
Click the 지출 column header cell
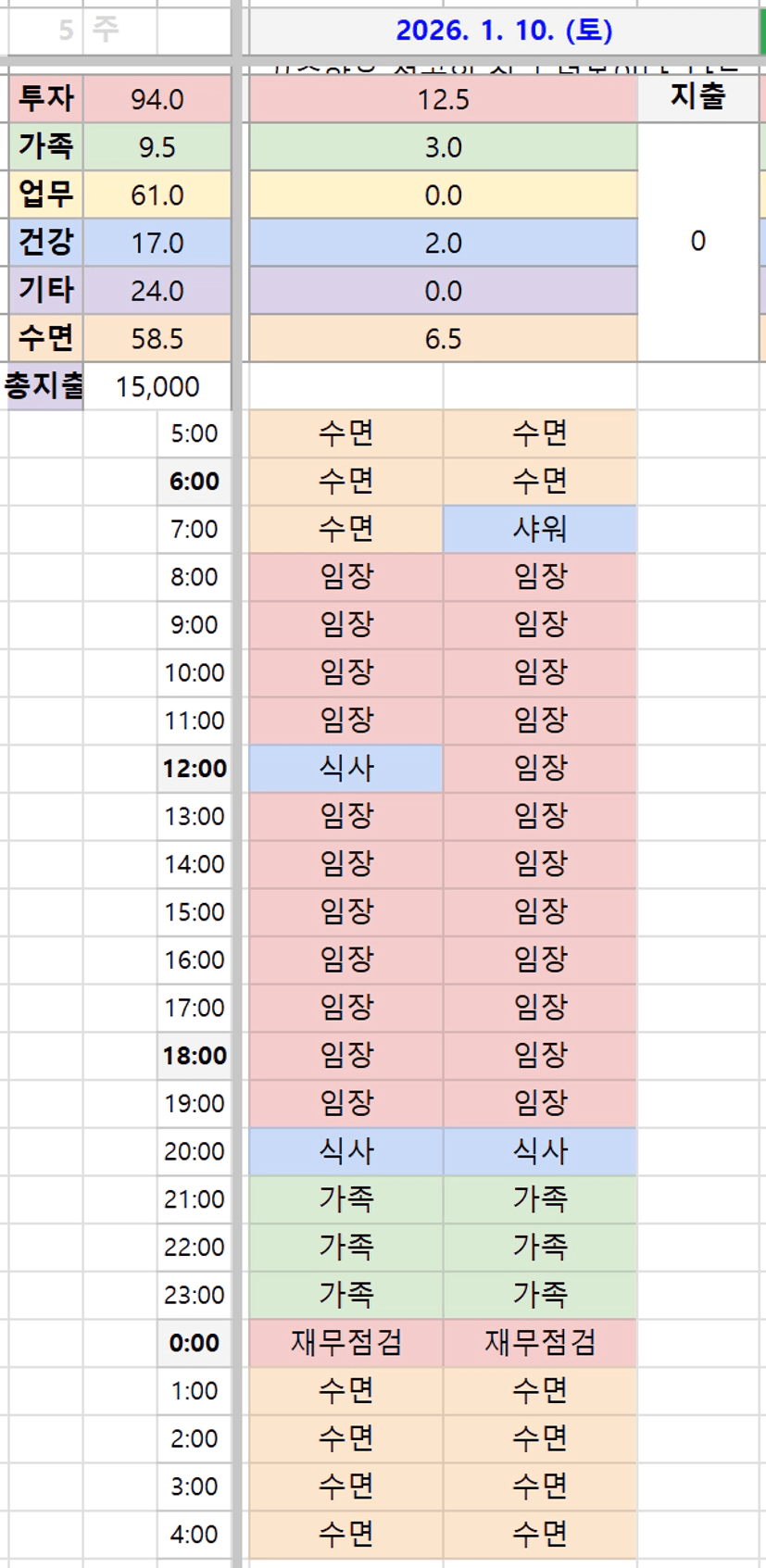[x=697, y=97]
